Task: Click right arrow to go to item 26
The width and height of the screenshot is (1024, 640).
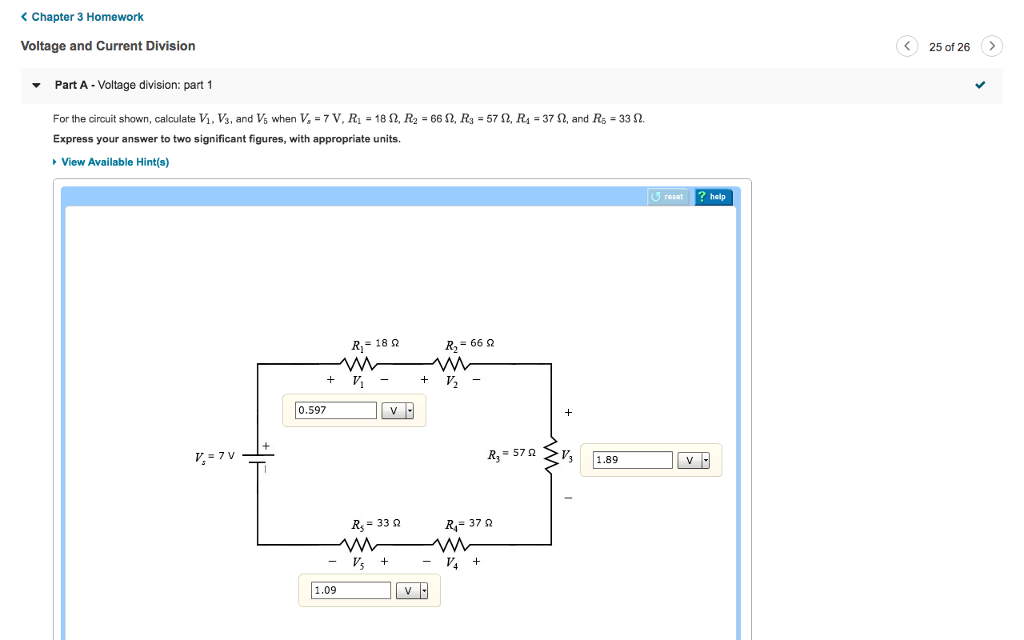Action: pos(991,46)
